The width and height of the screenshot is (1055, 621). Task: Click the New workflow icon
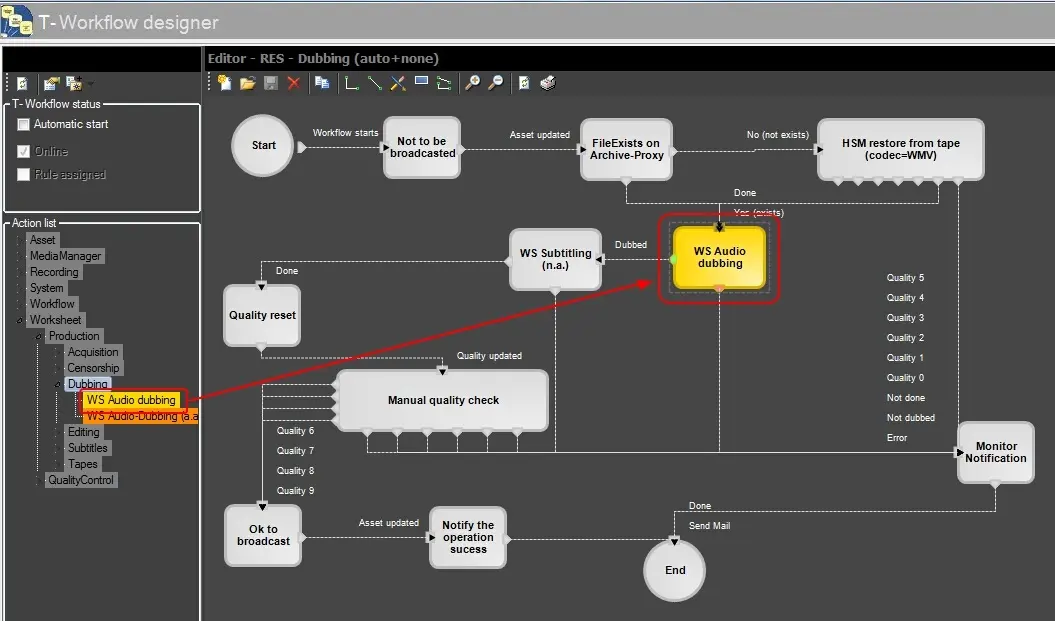(x=225, y=83)
